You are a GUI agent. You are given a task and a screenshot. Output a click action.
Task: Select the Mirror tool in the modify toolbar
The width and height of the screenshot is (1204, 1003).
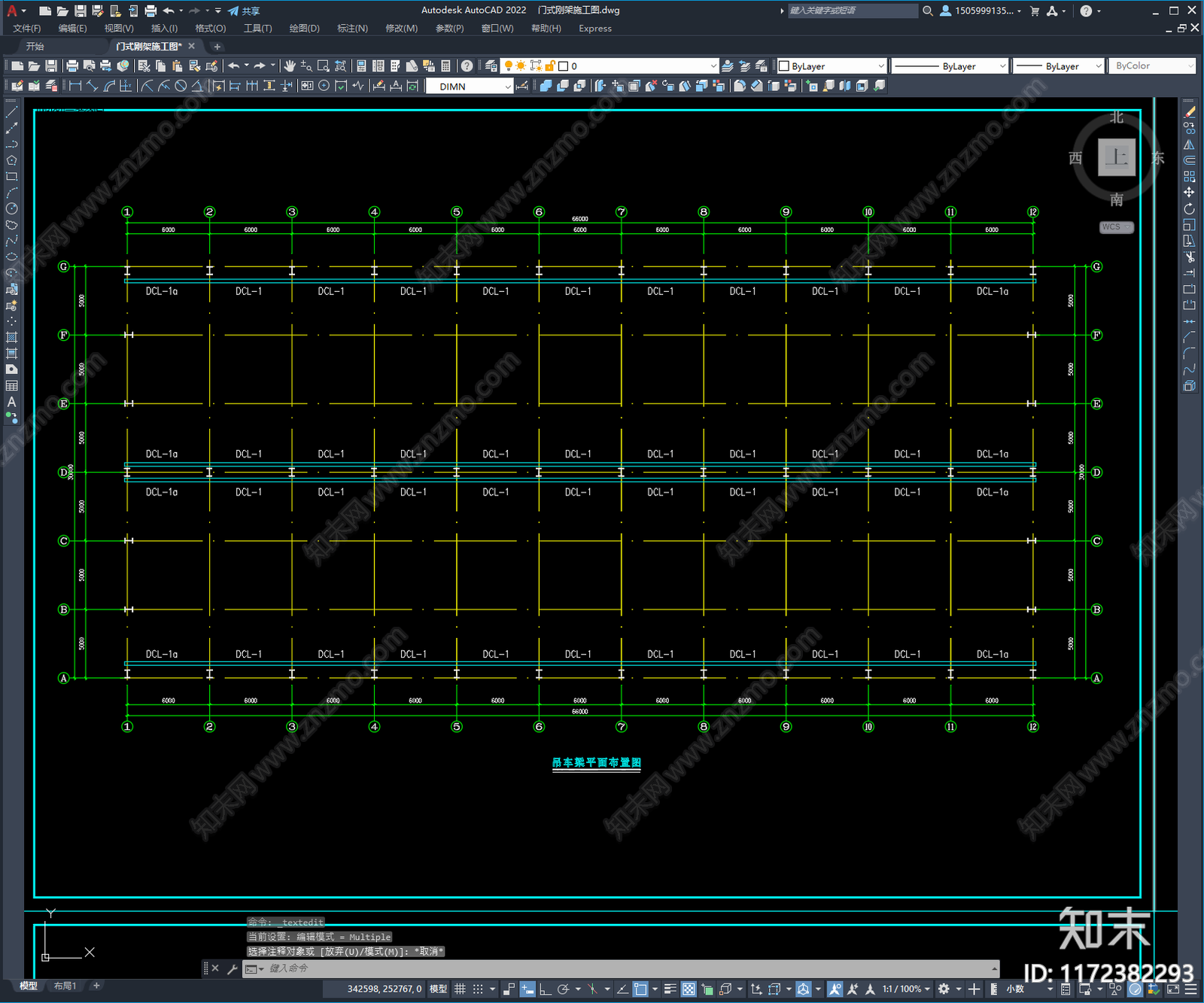pos(1190,144)
